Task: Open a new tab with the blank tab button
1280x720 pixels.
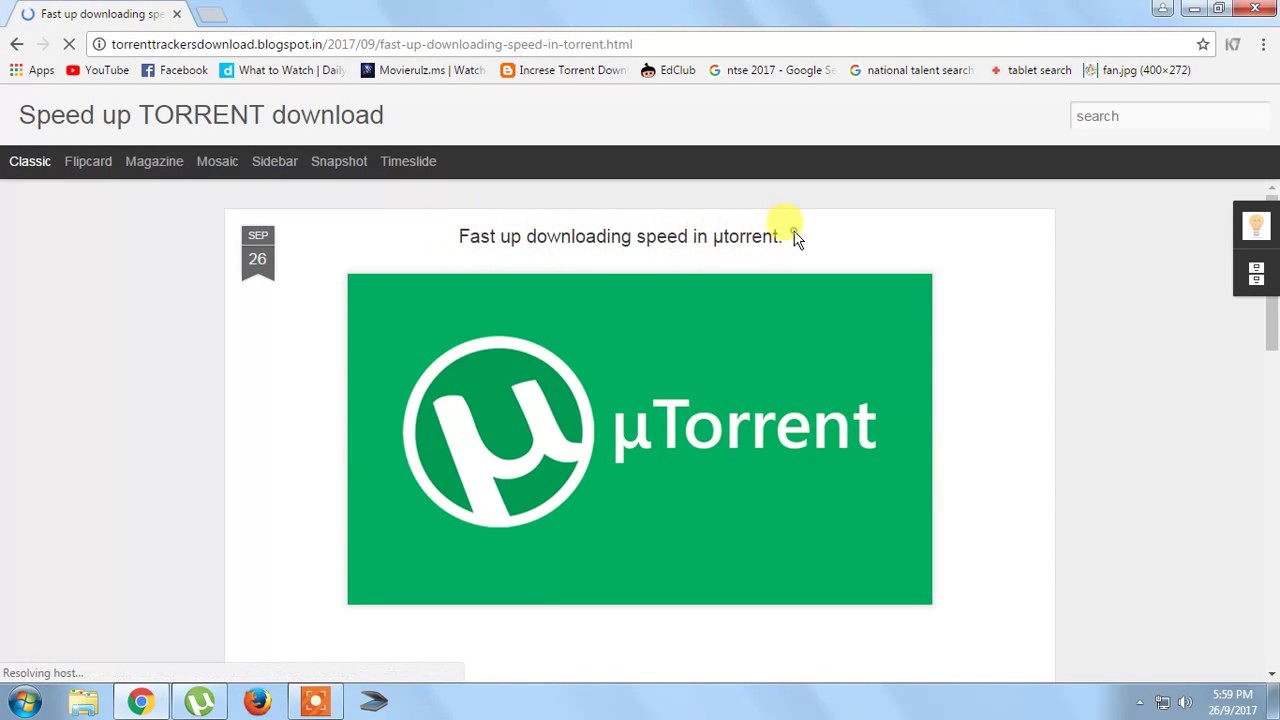Action: click(x=211, y=14)
